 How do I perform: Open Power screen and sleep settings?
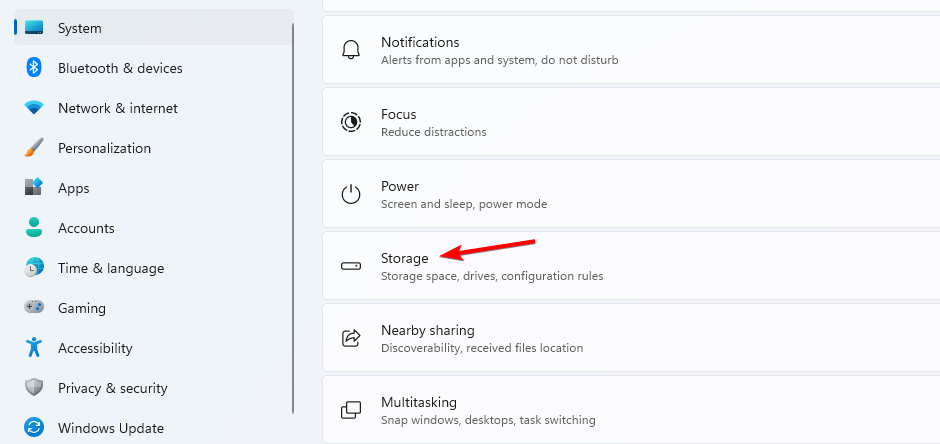tap(631, 194)
